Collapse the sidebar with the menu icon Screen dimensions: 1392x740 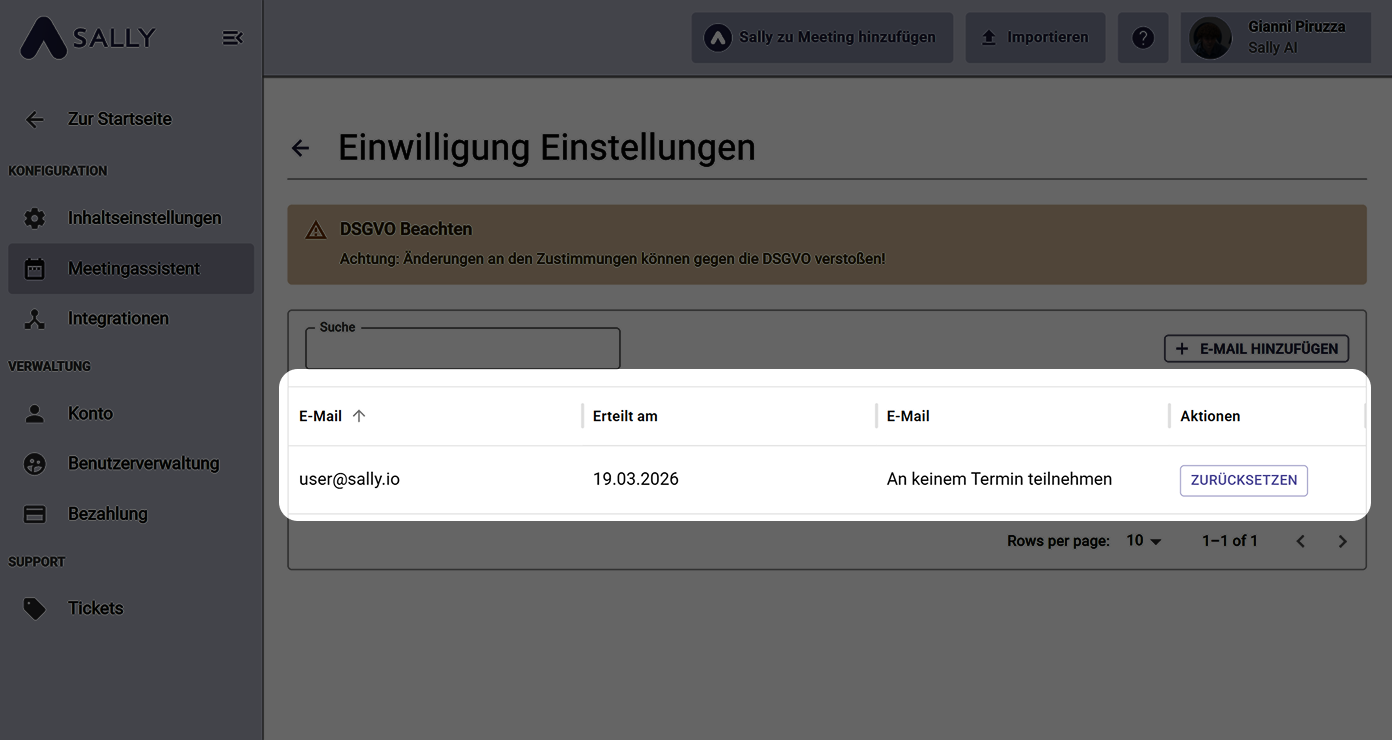click(x=232, y=38)
